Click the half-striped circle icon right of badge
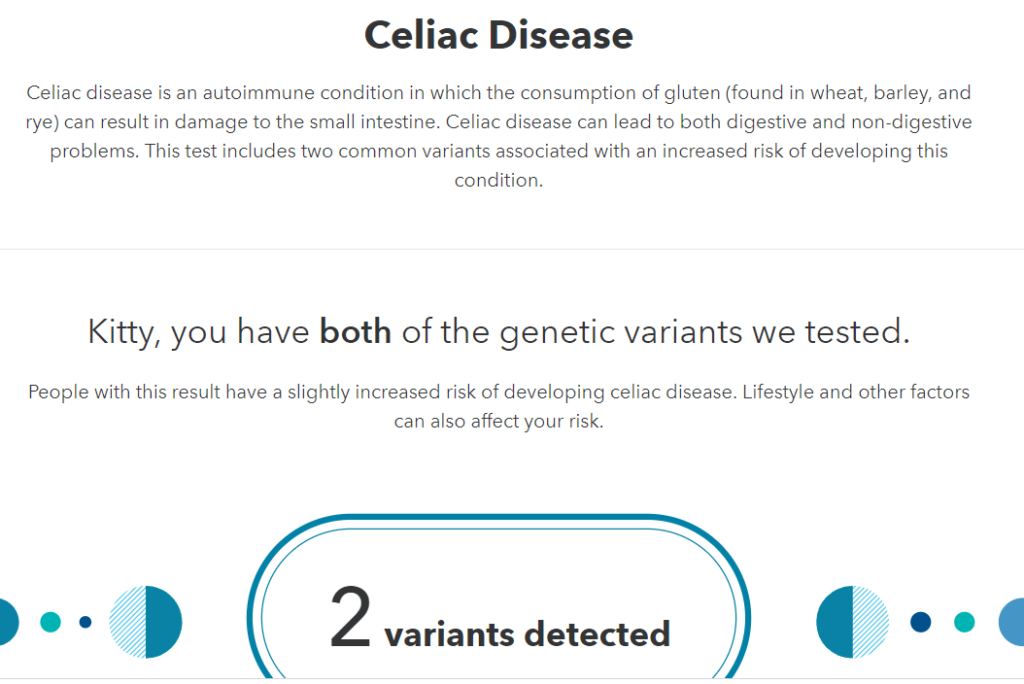The image size is (1024, 684). [852, 622]
